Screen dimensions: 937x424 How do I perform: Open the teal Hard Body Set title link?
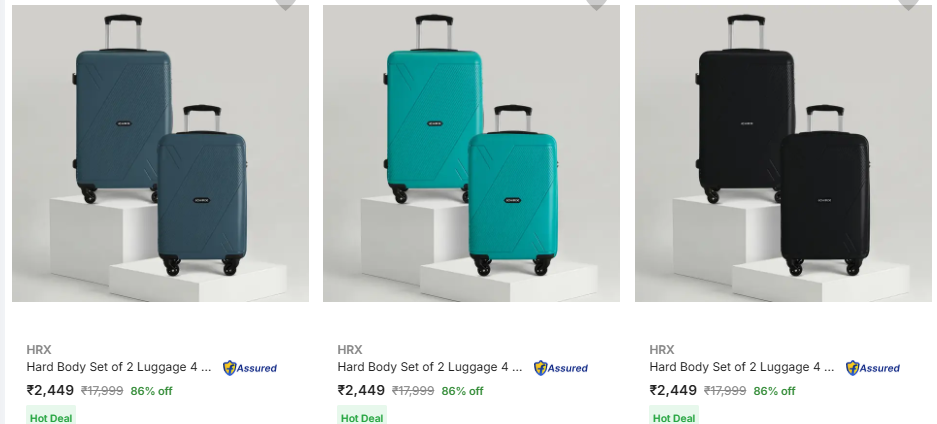tap(429, 367)
